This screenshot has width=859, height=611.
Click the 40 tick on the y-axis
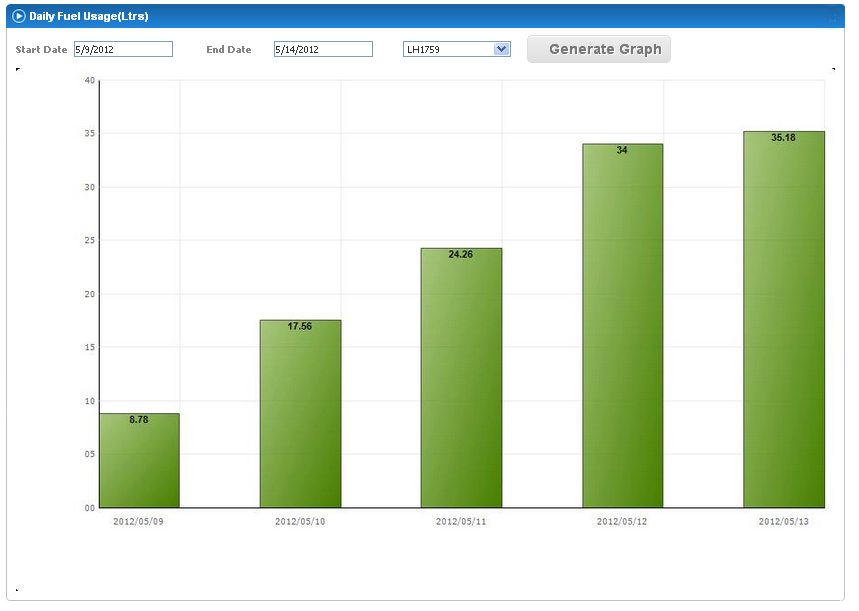89,80
